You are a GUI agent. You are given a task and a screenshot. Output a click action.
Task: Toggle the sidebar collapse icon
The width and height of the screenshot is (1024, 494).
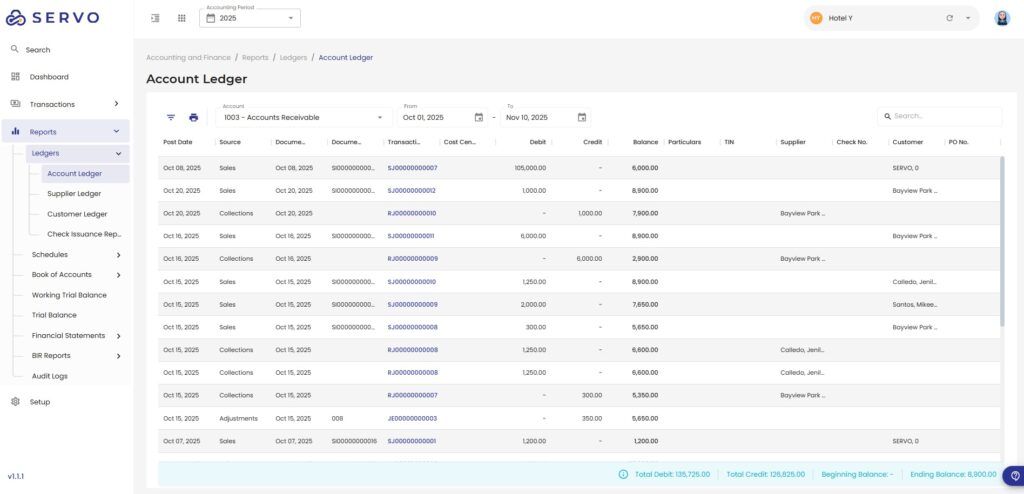[x=155, y=18]
